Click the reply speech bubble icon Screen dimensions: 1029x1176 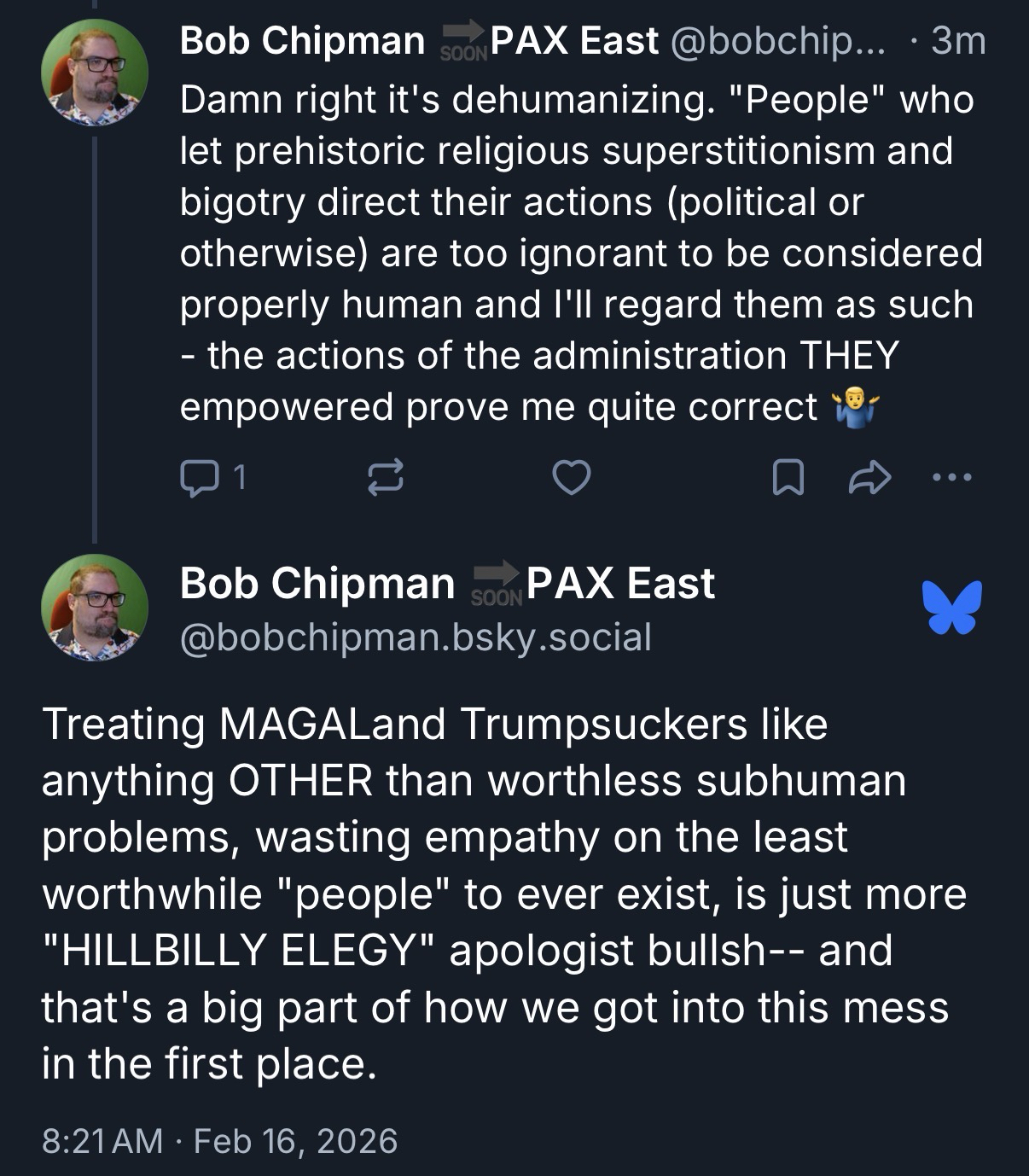tap(200, 478)
